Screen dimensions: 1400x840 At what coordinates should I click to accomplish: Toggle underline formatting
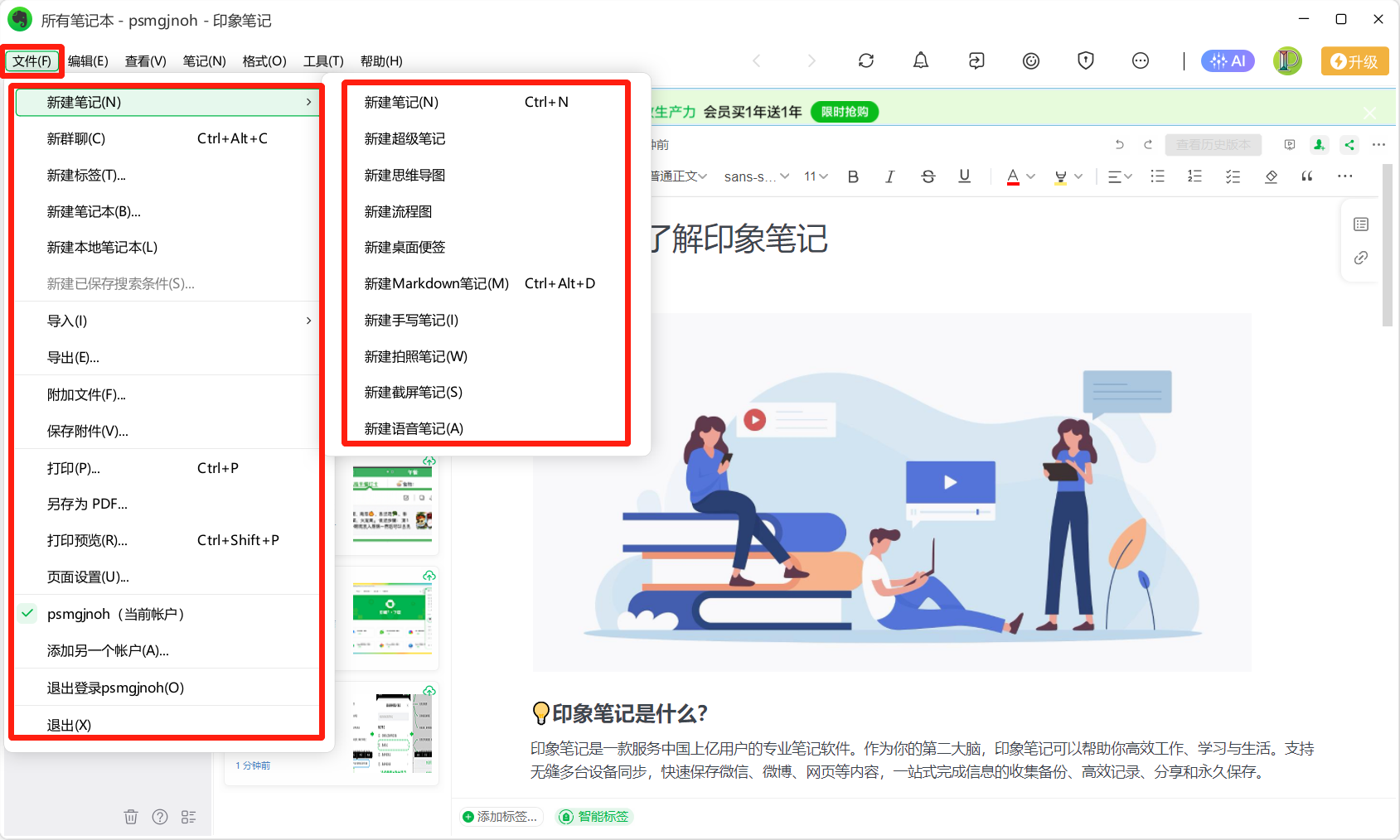tap(964, 176)
